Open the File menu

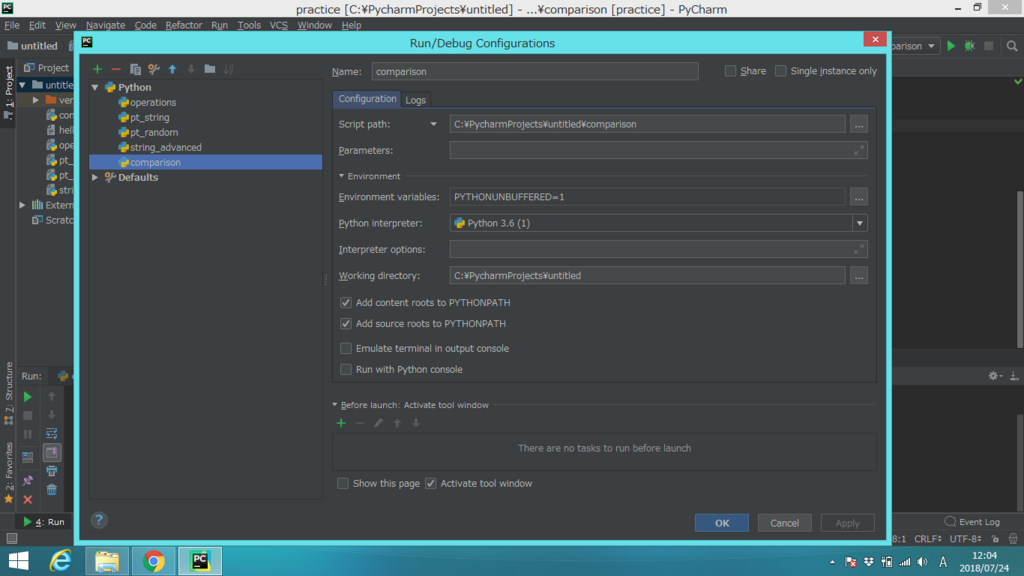tap(12, 25)
